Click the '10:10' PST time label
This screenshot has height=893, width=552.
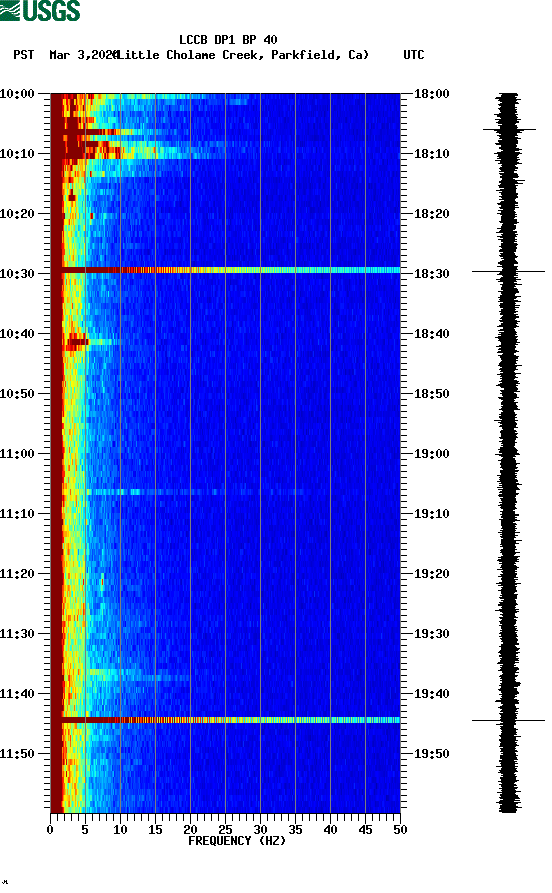click(x=17, y=154)
